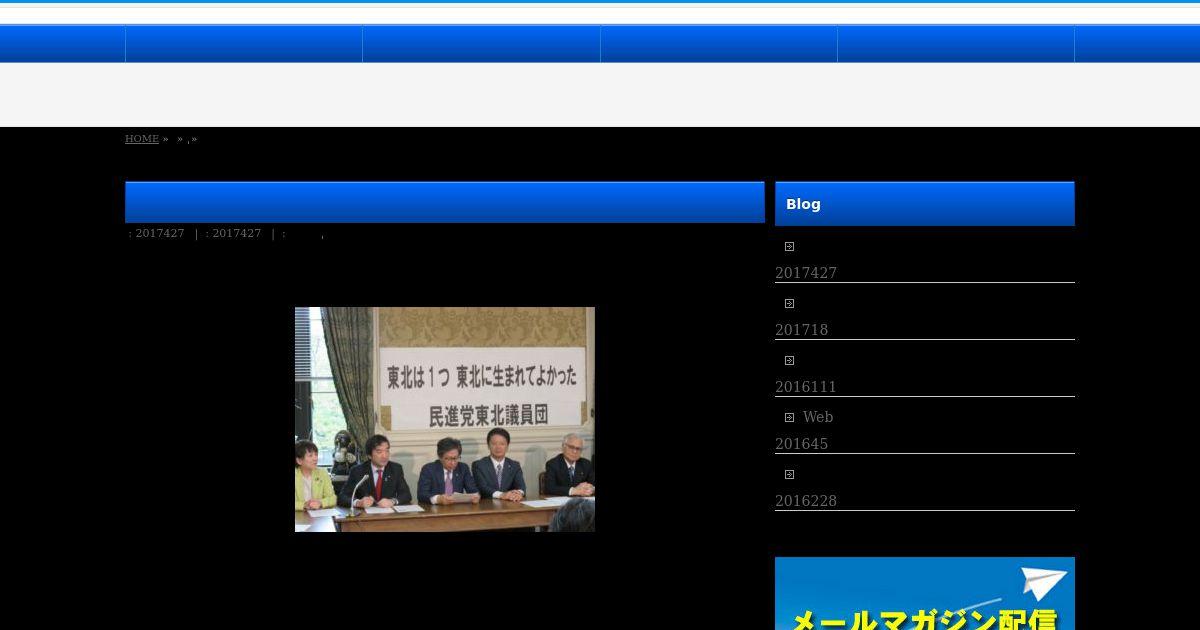
Task: Open the Web blog entry link
Action: (818, 417)
